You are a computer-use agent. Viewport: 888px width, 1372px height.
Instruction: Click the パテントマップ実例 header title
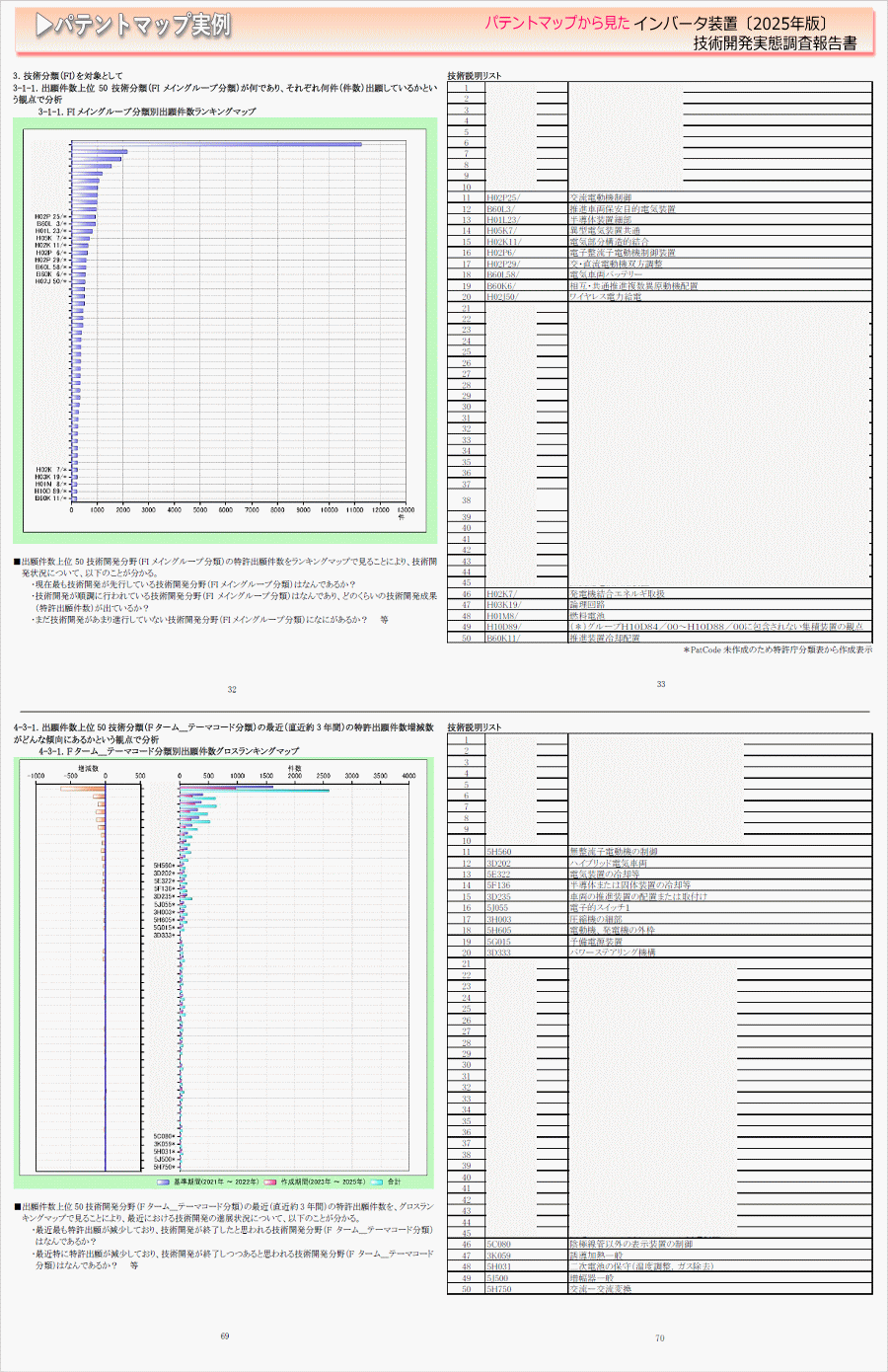tap(142, 26)
